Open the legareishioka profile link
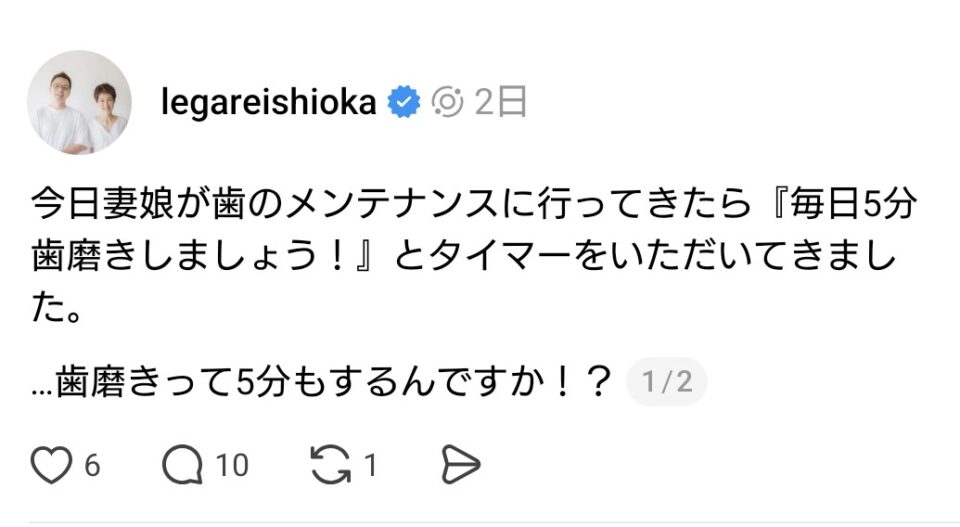Screen dimensions: 960x527 (x=268, y=102)
